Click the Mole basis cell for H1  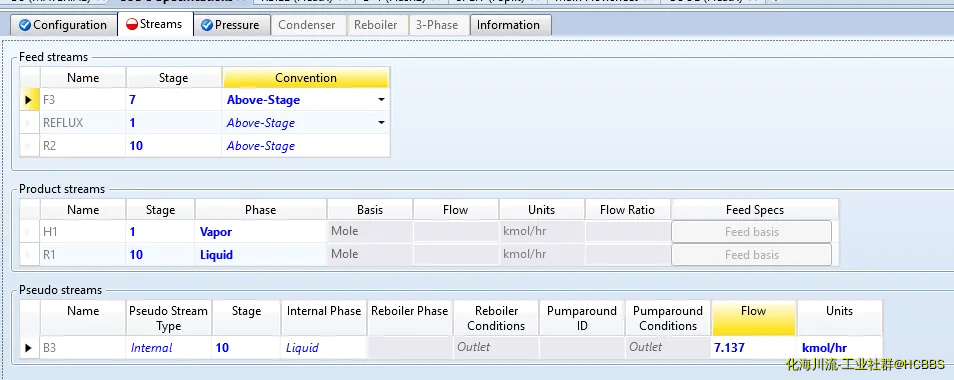tap(370, 232)
